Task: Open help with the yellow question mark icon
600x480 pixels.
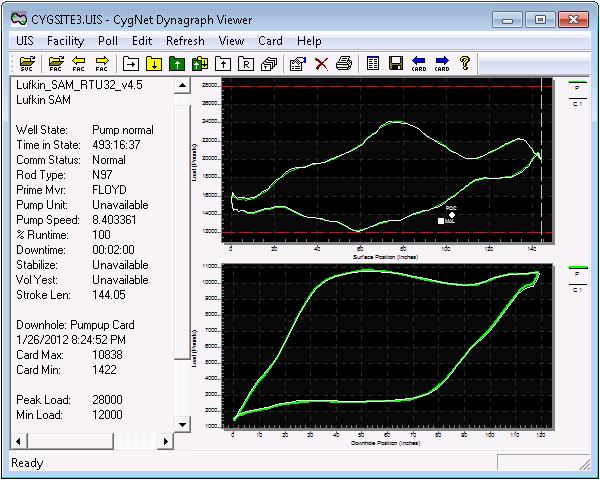Action: [x=465, y=63]
